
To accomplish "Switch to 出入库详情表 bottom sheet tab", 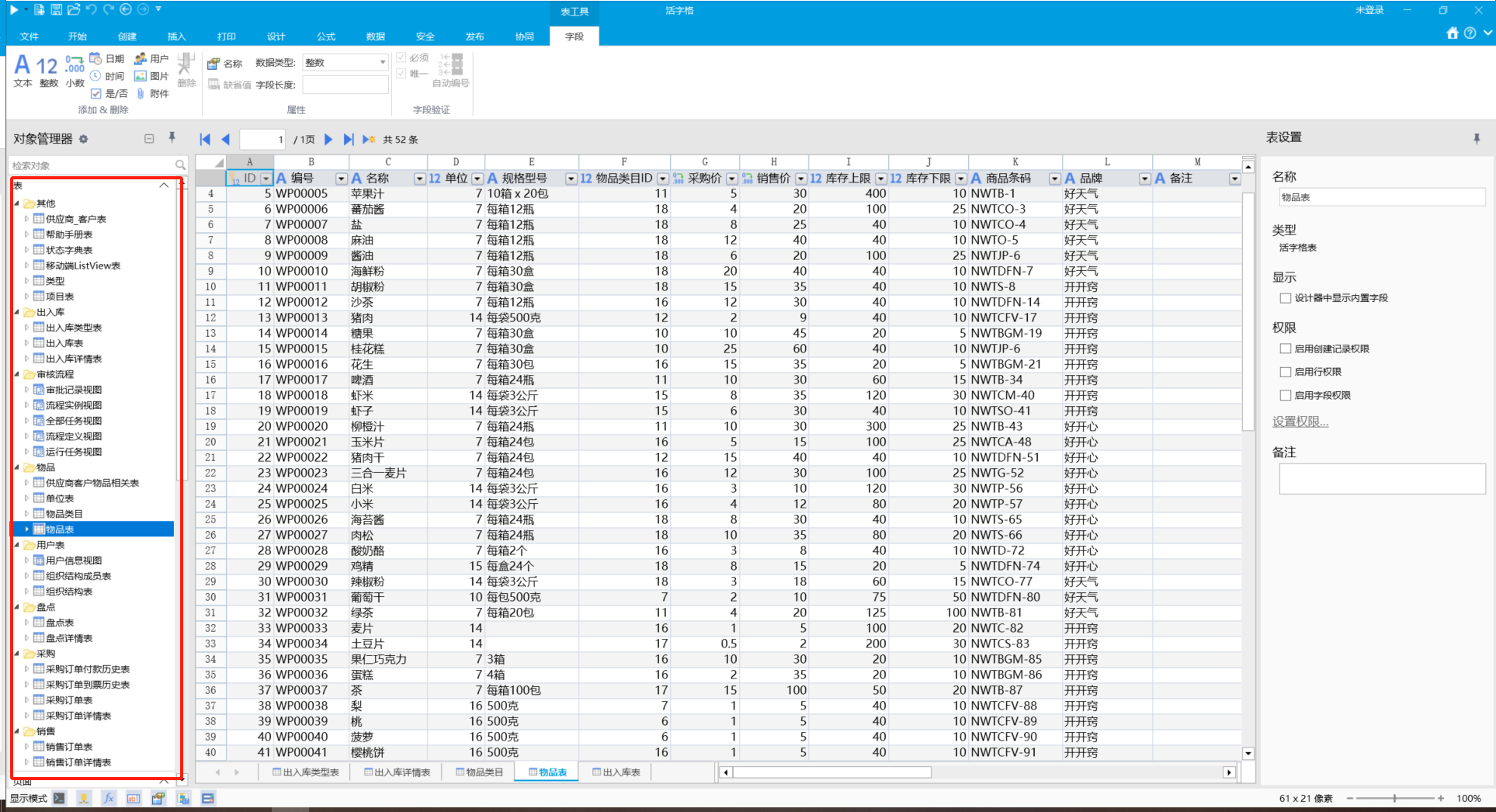I will [x=397, y=772].
